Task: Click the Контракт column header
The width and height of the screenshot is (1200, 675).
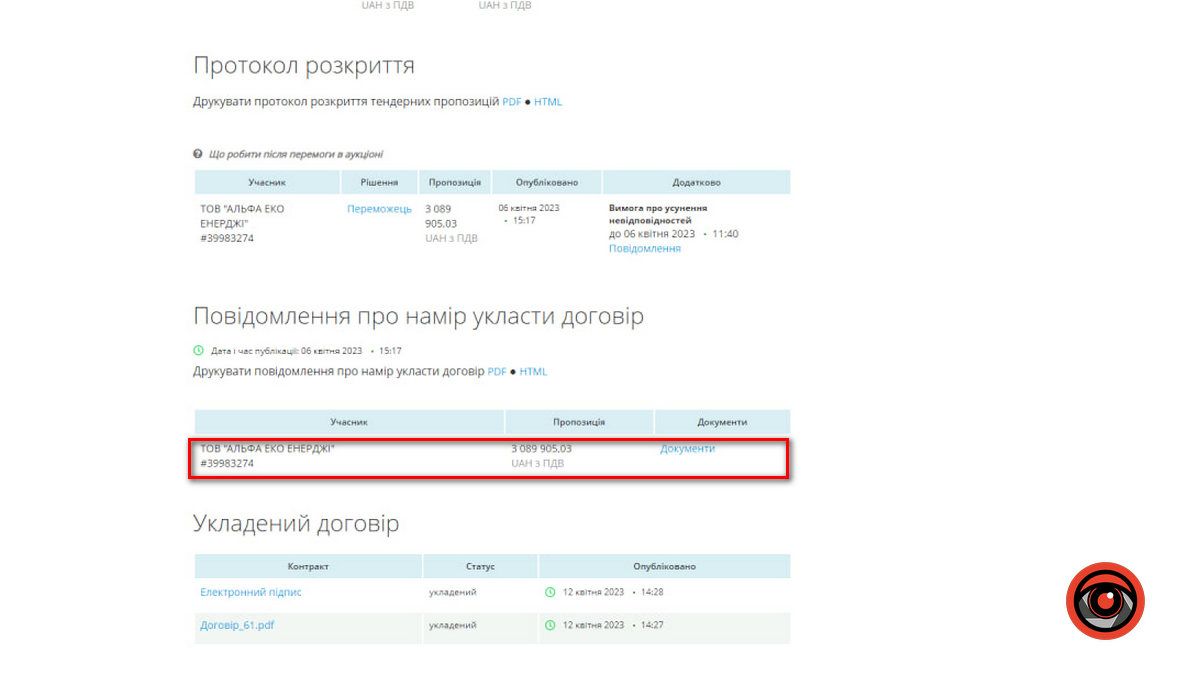Action: click(x=308, y=566)
